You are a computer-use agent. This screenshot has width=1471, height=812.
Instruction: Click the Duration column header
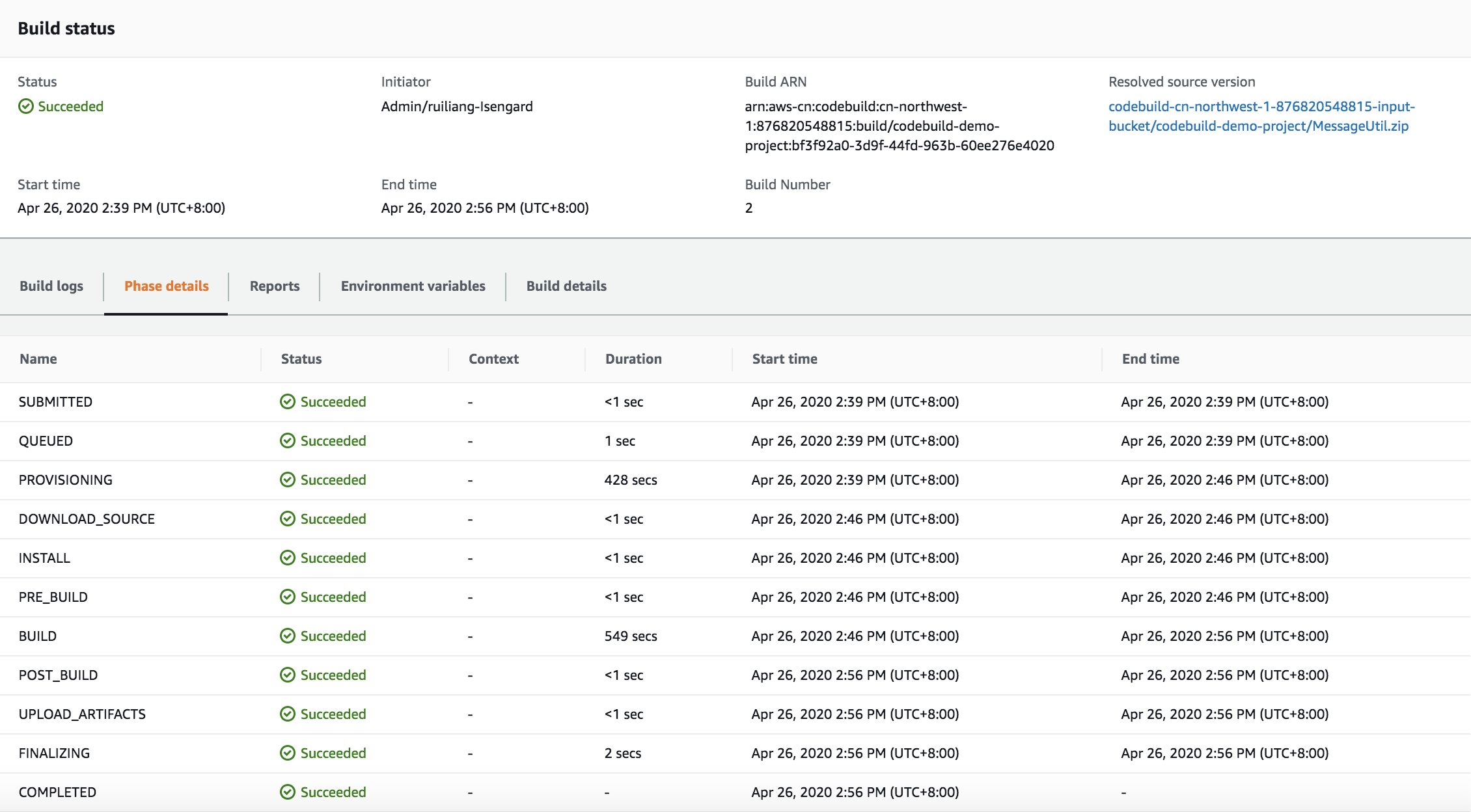633,359
